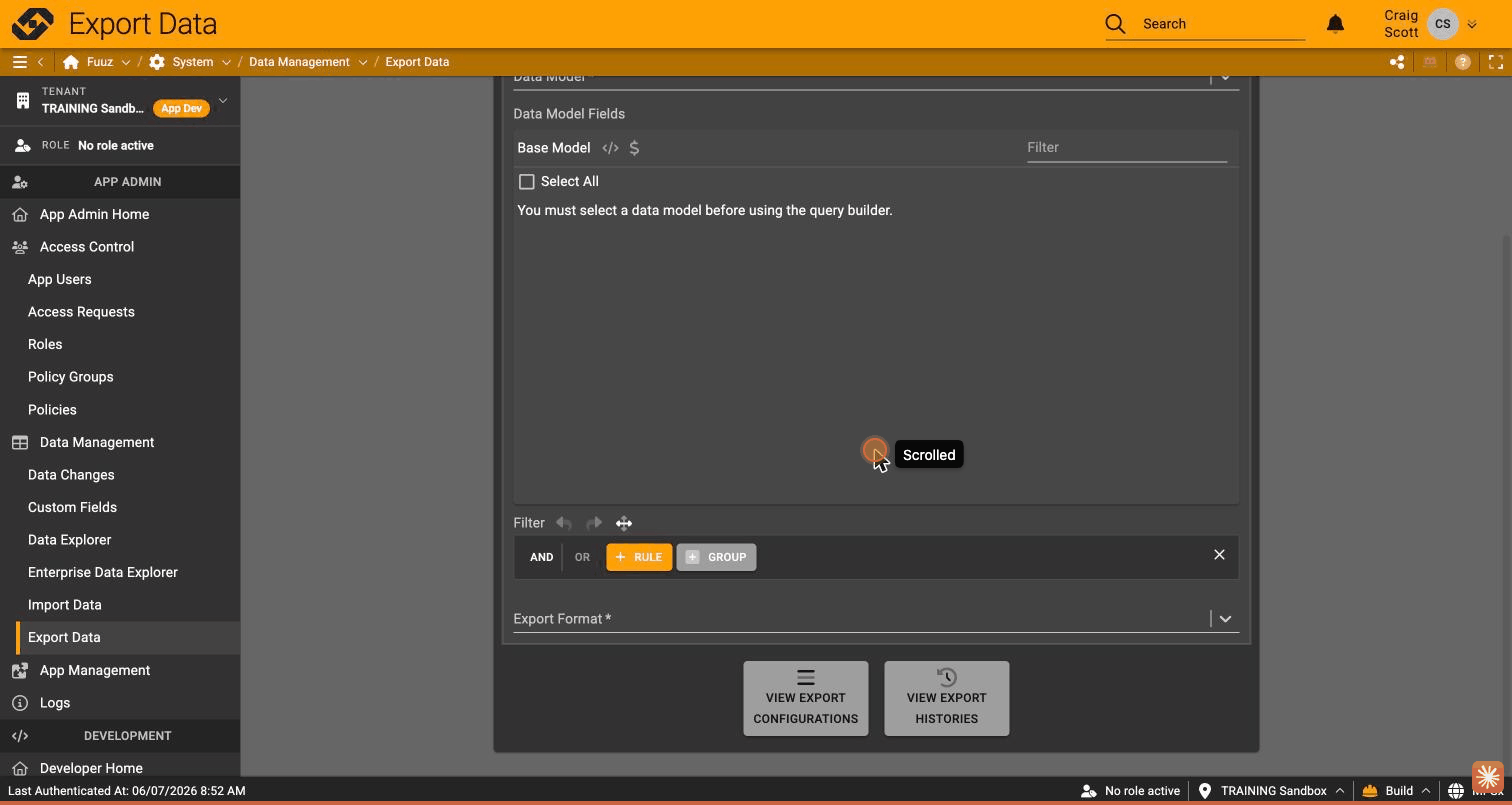1512x805 pixels.
Task: Open notifications bell
Action: [x=1335, y=24]
